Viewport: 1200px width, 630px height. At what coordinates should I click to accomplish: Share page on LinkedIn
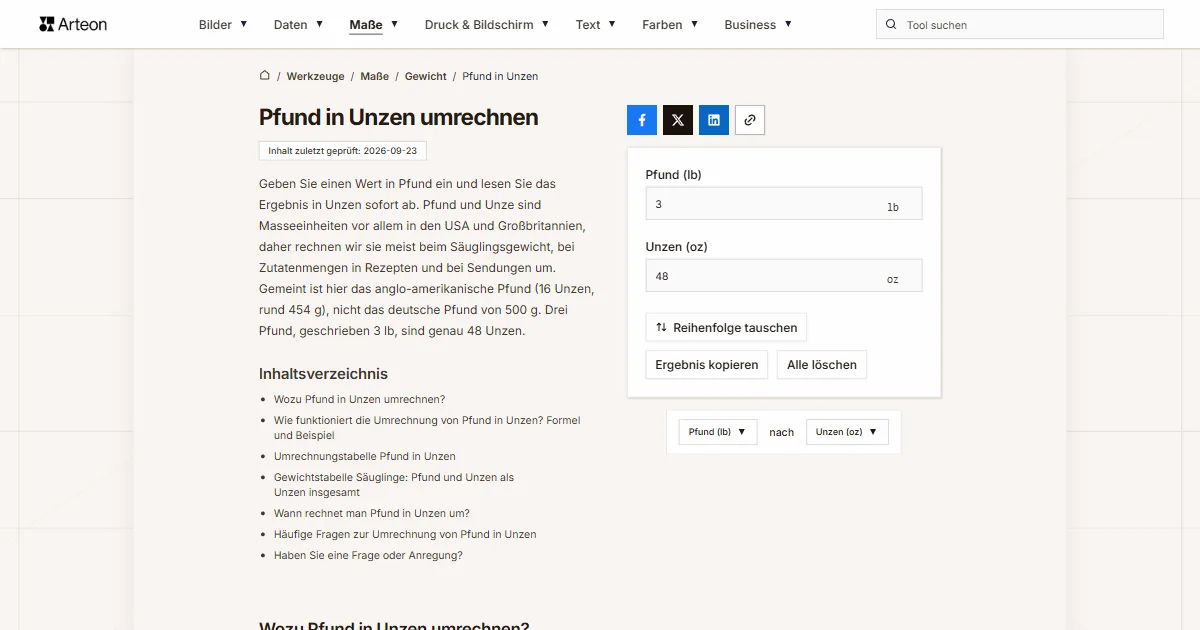click(x=714, y=120)
